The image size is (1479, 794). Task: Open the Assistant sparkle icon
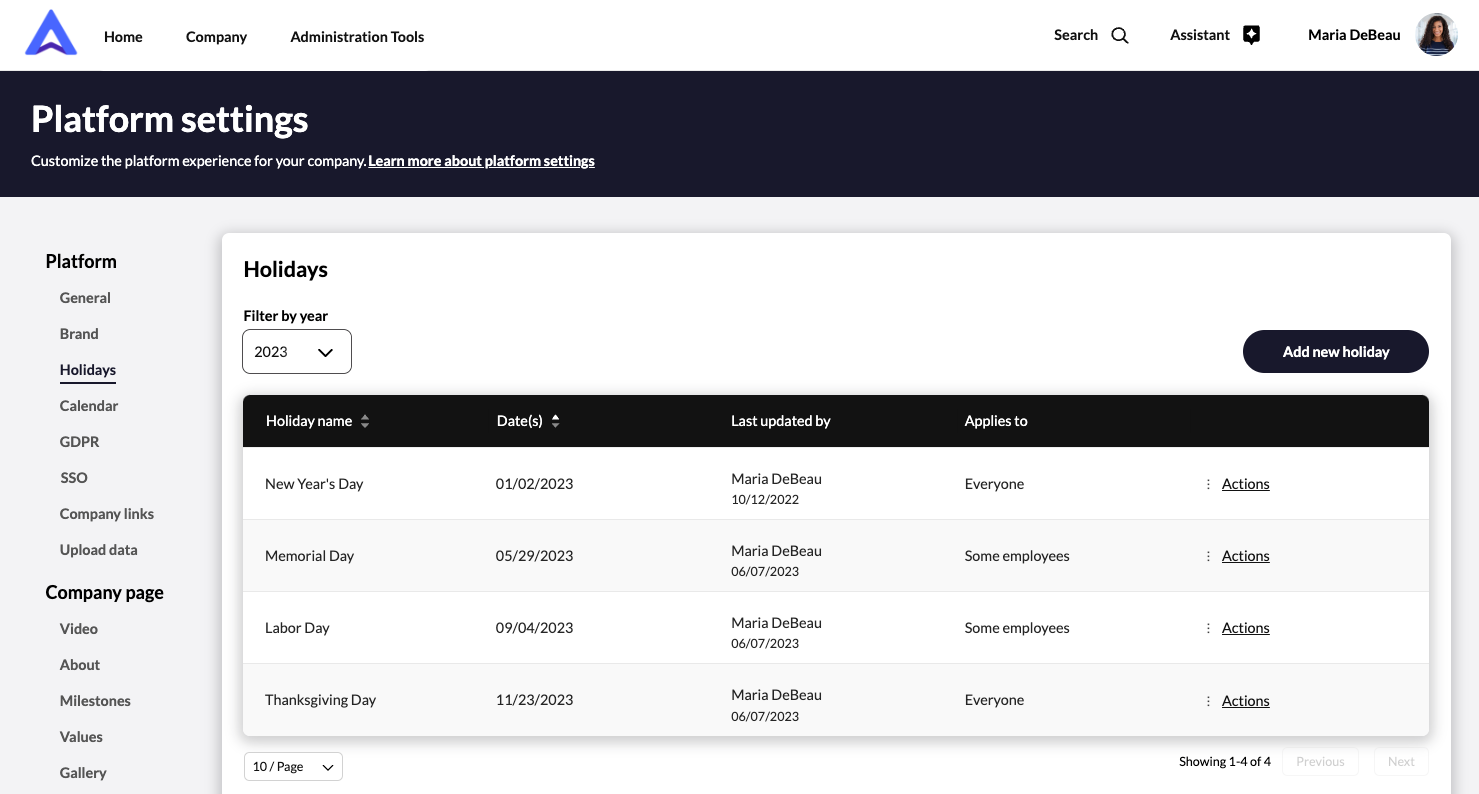click(1251, 35)
